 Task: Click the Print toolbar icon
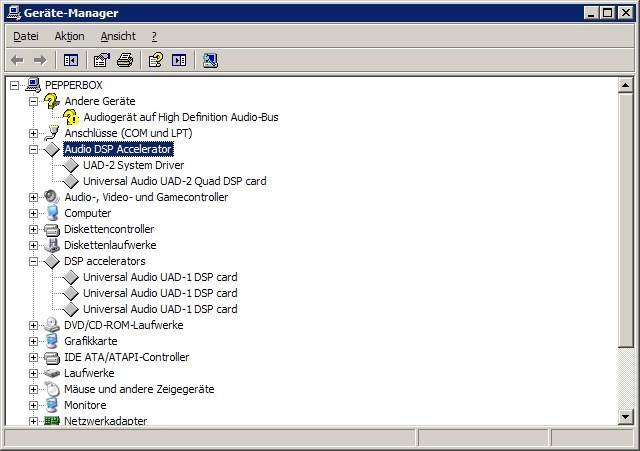click(x=125, y=60)
